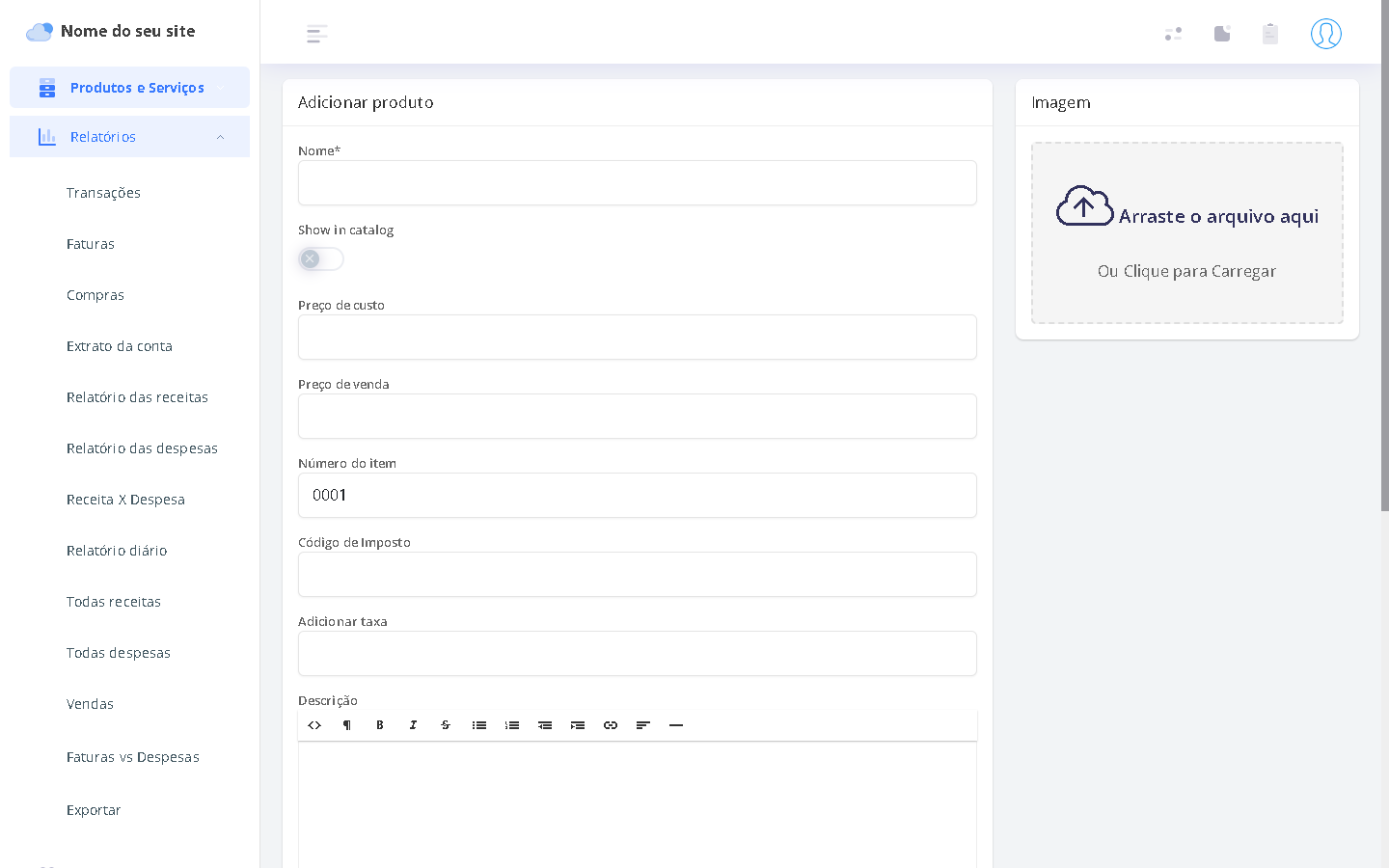Toggle the sidebar with hamburger icon
The image size is (1389, 868).
[x=316, y=35]
